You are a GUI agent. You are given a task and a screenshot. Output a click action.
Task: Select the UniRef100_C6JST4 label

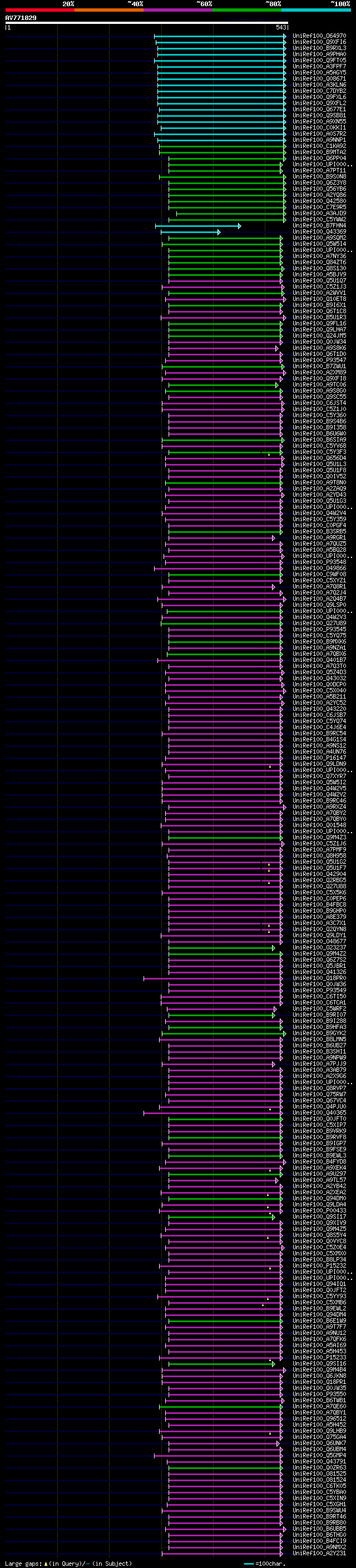point(319,403)
